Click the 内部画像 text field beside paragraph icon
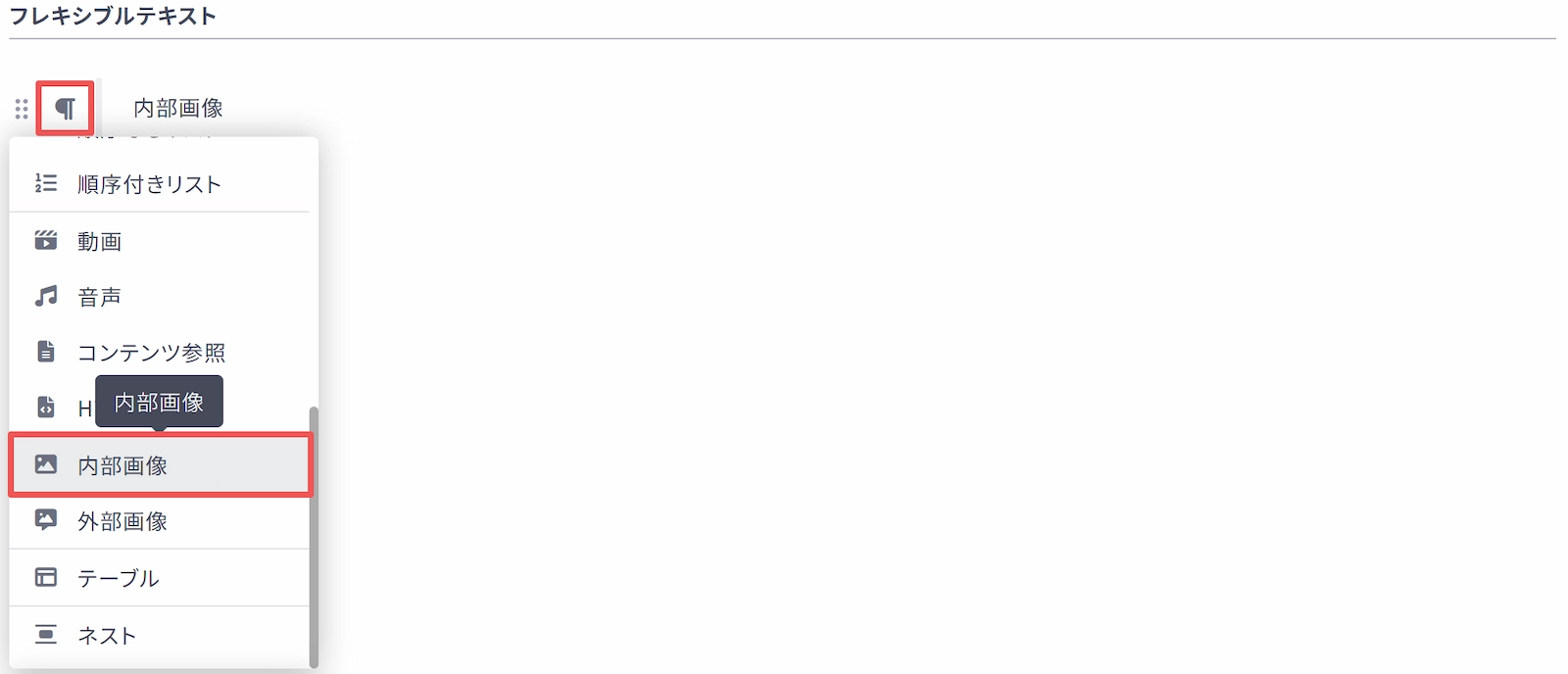1568x674 pixels. click(x=178, y=108)
